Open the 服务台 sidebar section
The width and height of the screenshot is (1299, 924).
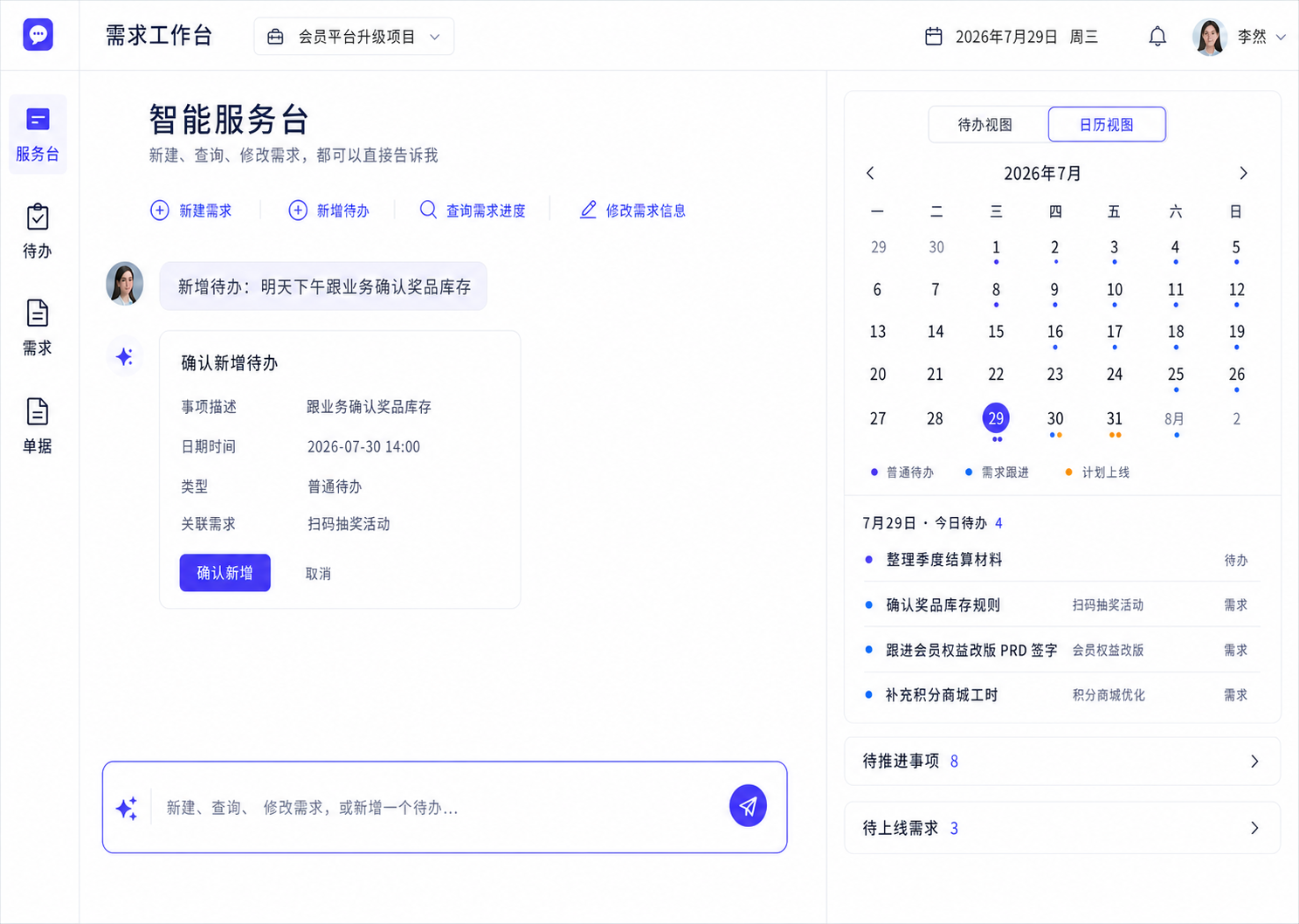coord(38,134)
